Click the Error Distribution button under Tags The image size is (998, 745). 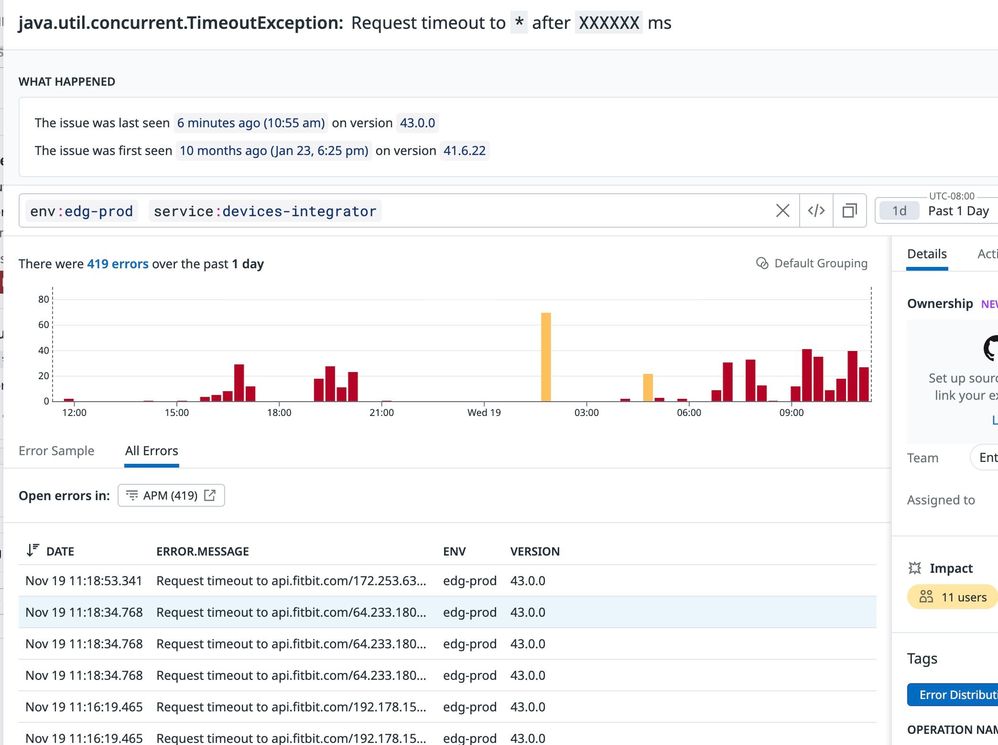pyautogui.click(x=954, y=695)
